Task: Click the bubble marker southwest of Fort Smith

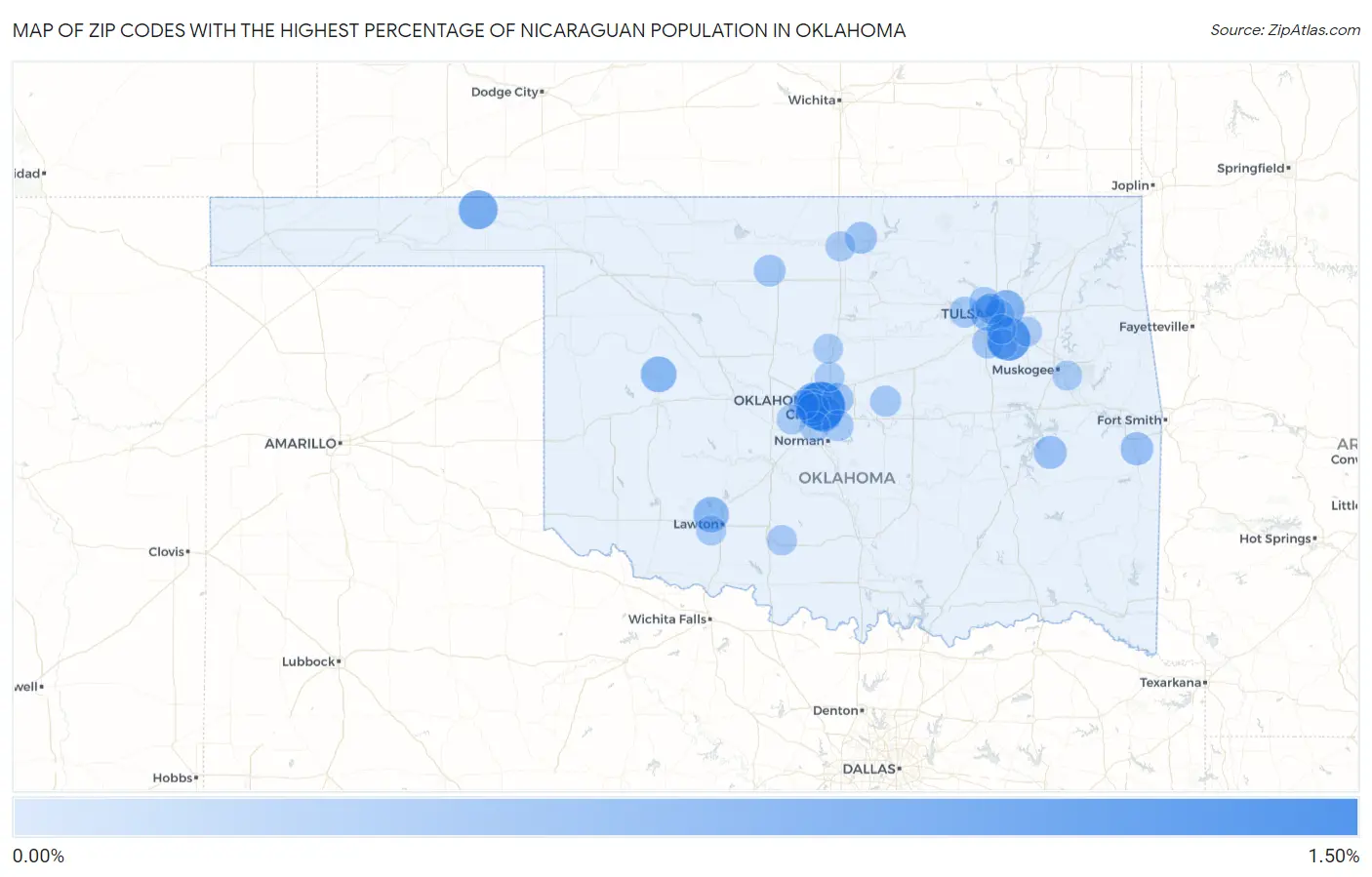Action: [x=1050, y=453]
